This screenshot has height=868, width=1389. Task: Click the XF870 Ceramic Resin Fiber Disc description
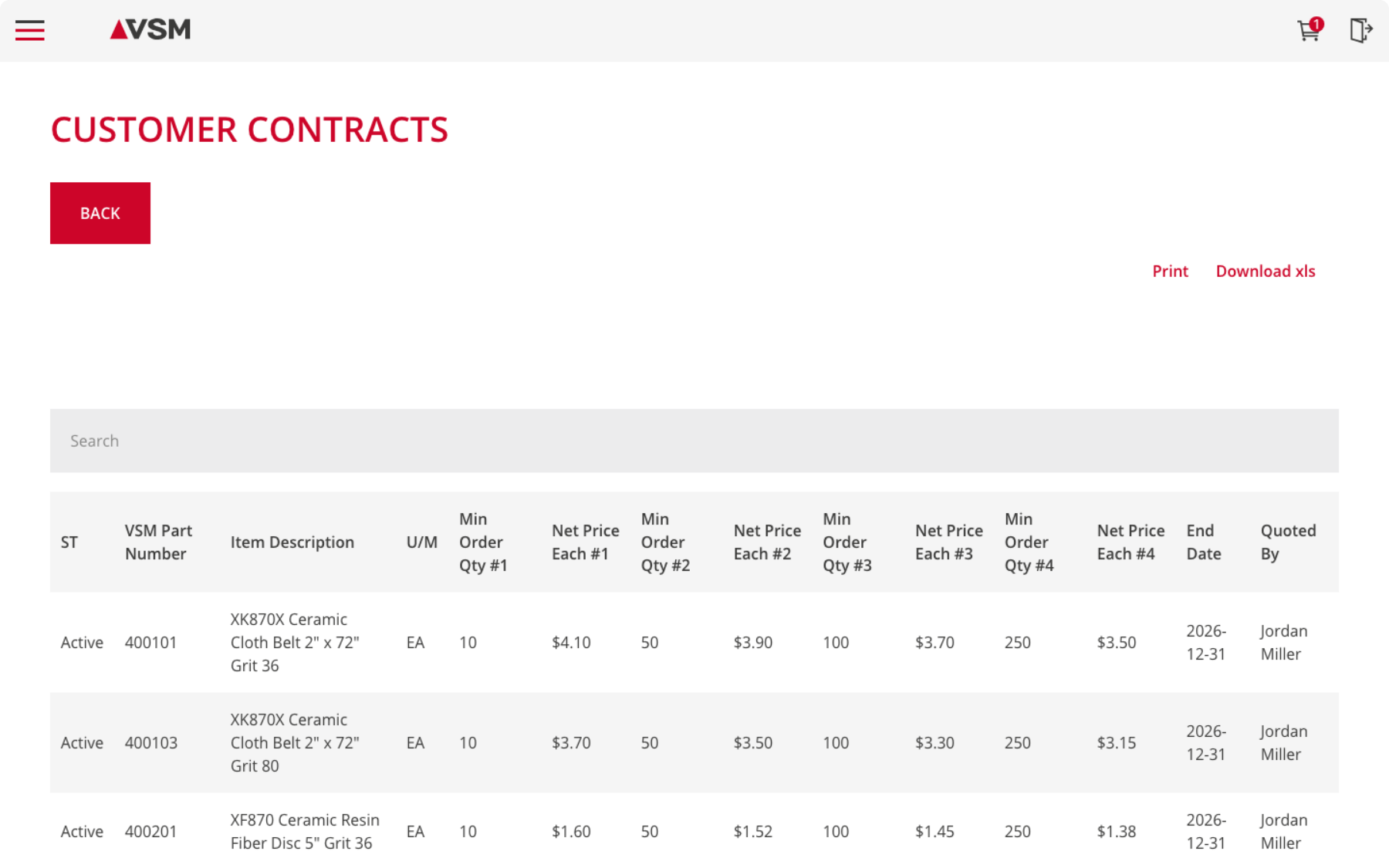point(305,832)
